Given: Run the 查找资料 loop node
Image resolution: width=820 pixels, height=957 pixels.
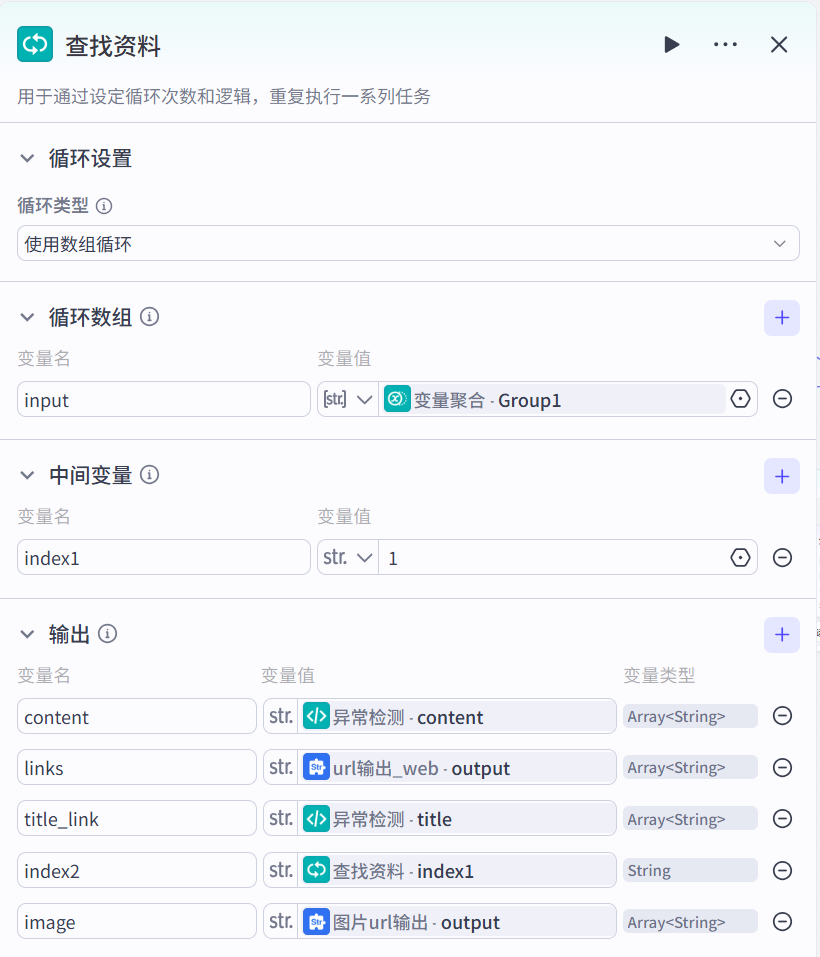Looking at the screenshot, I should (x=671, y=45).
